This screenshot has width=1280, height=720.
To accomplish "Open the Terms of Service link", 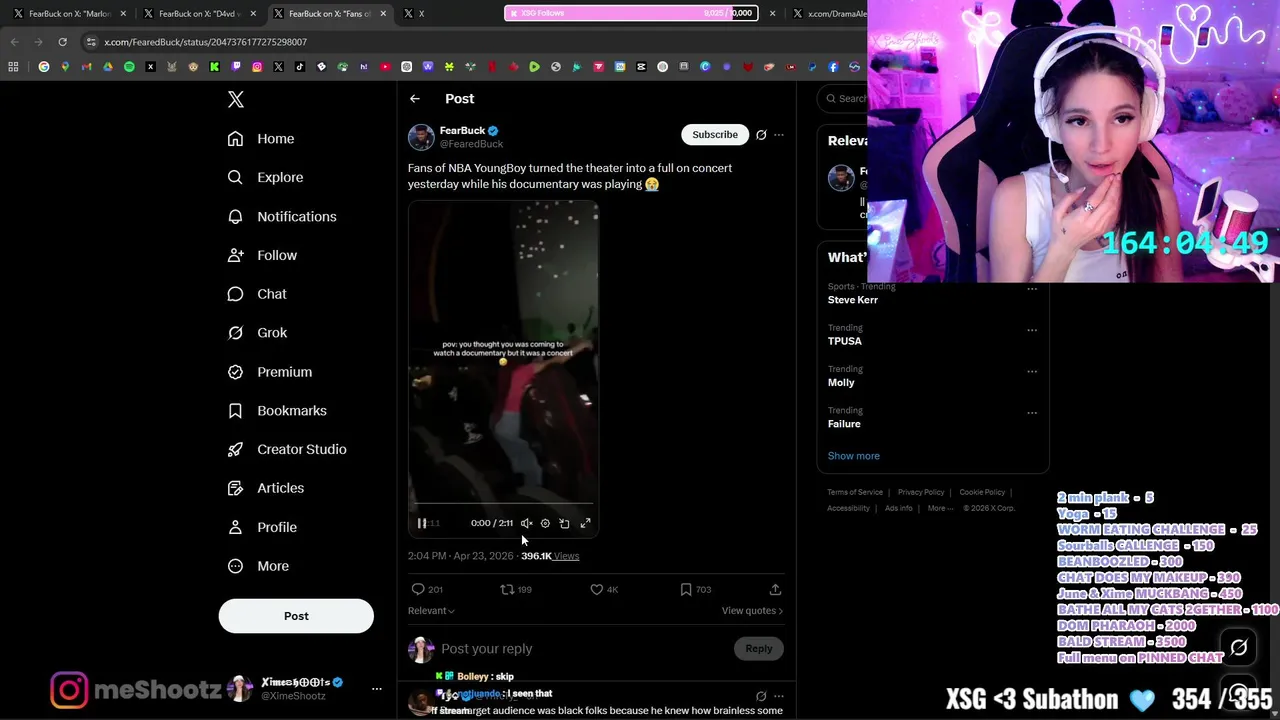I will [855, 492].
